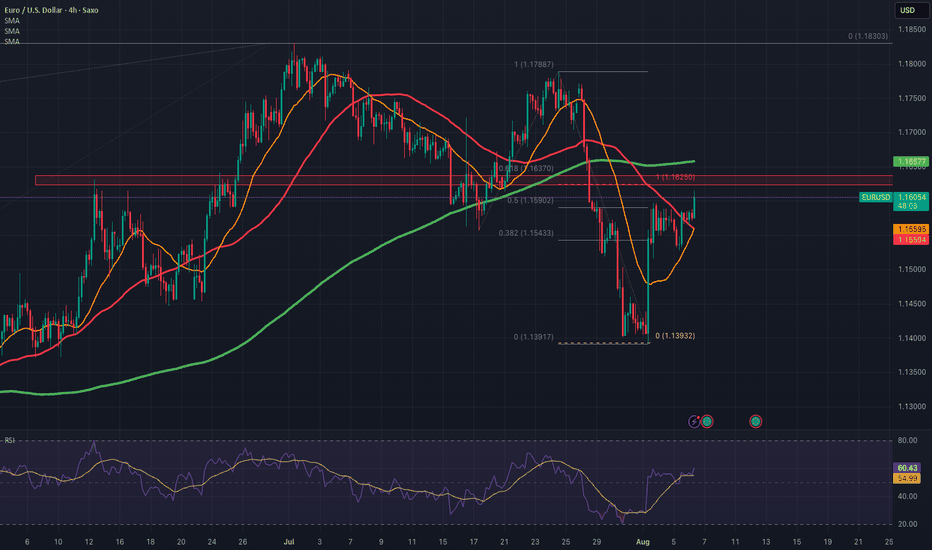This screenshot has height=550, width=932.
Task: Select the Fibonacci label 0 (1.18303)
Action: pos(868,36)
